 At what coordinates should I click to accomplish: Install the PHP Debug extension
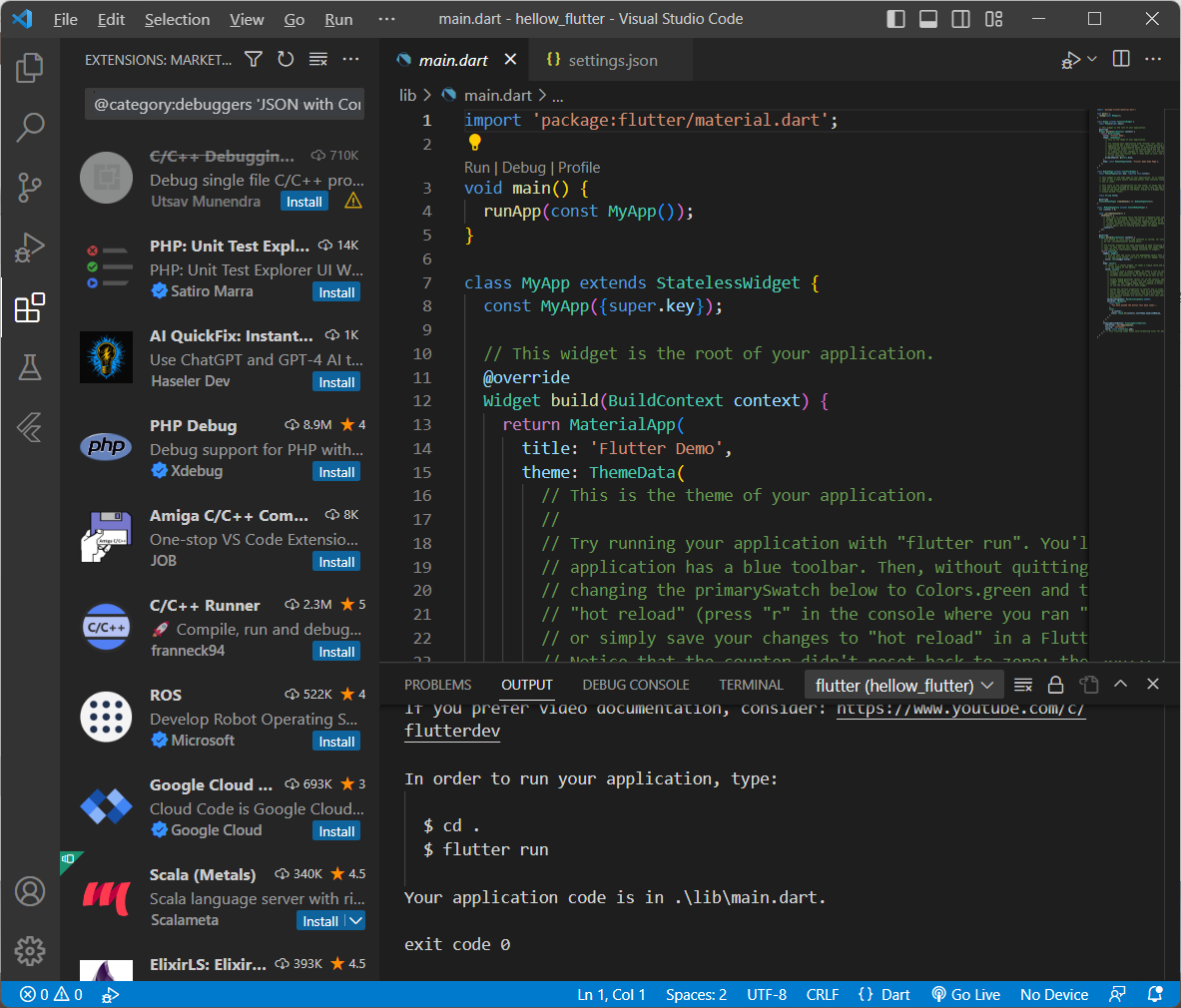(x=335, y=472)
